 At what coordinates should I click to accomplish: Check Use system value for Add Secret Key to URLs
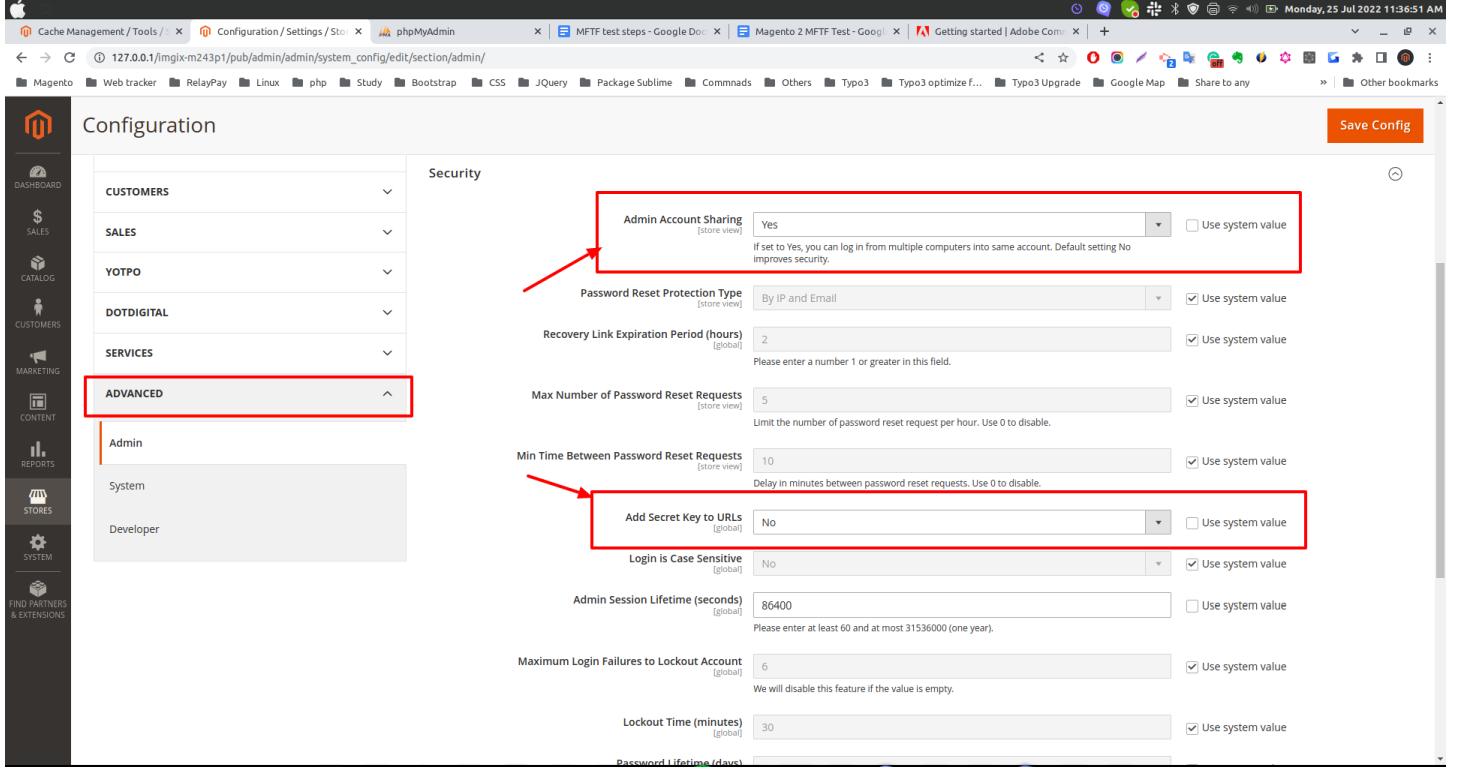point(1192,522)
